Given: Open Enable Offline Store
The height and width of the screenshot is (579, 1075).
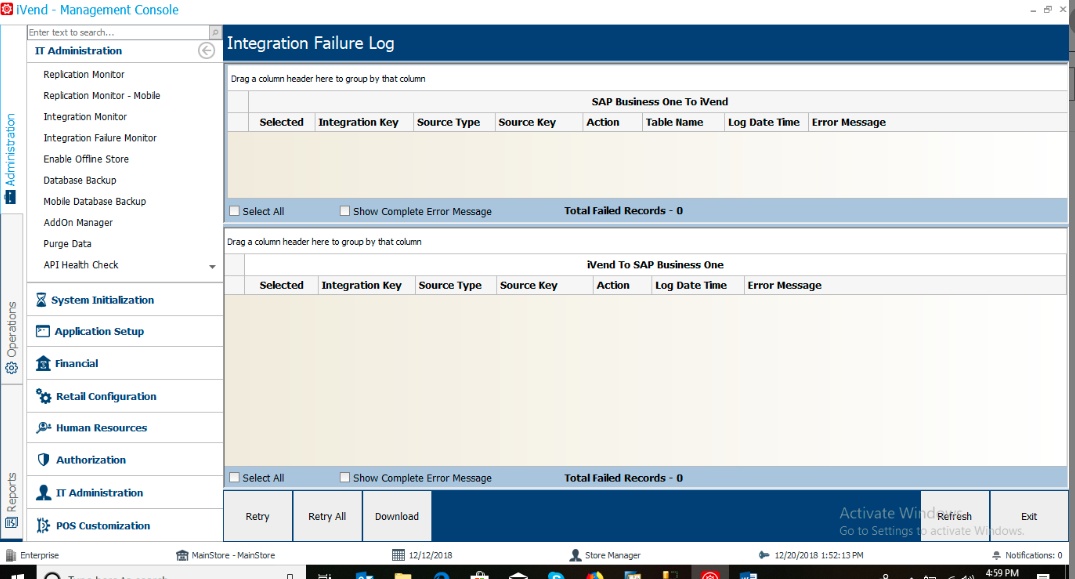Looking at the screenshot, I should 86,159.
